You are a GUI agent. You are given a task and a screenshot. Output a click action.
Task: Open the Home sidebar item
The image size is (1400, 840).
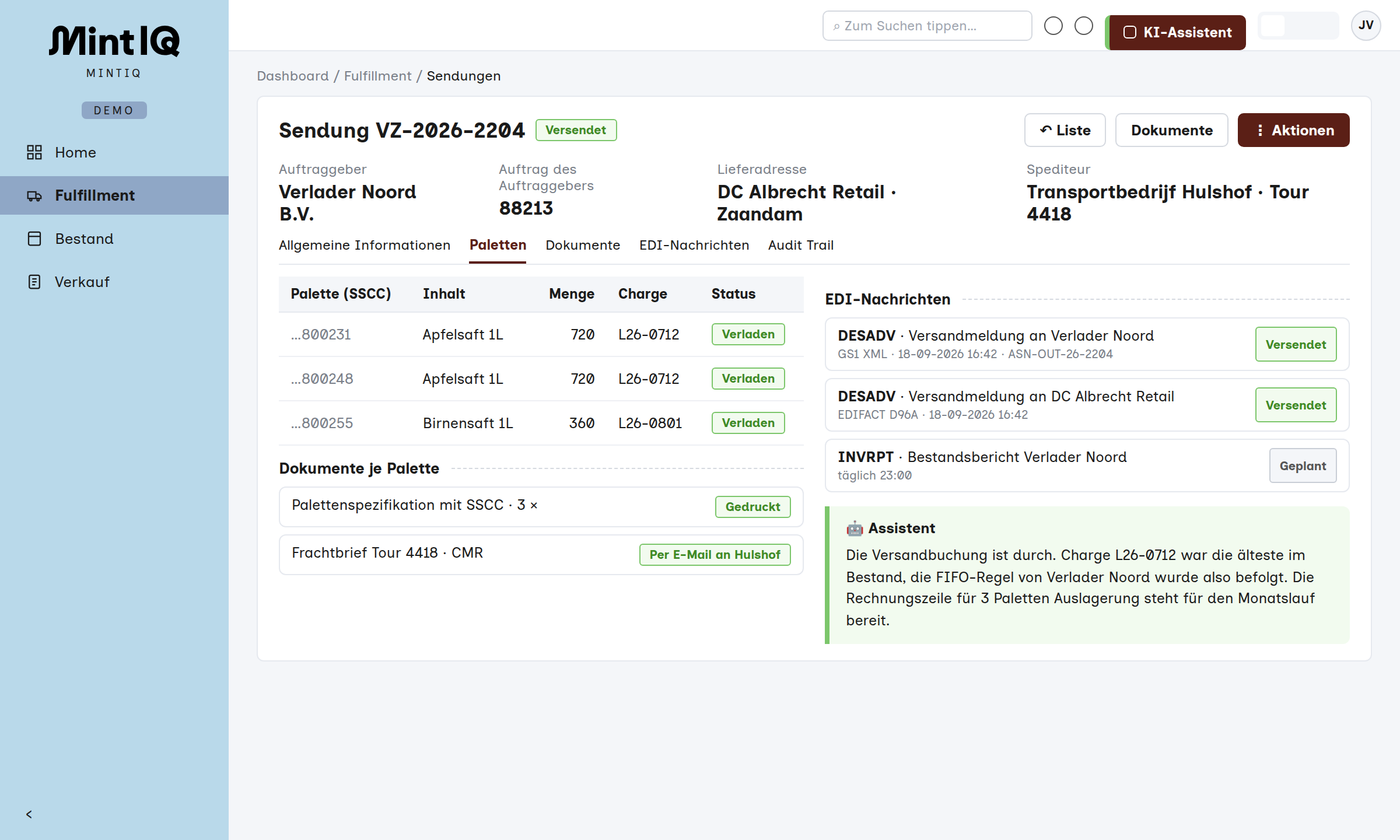[x=114, y=152]
